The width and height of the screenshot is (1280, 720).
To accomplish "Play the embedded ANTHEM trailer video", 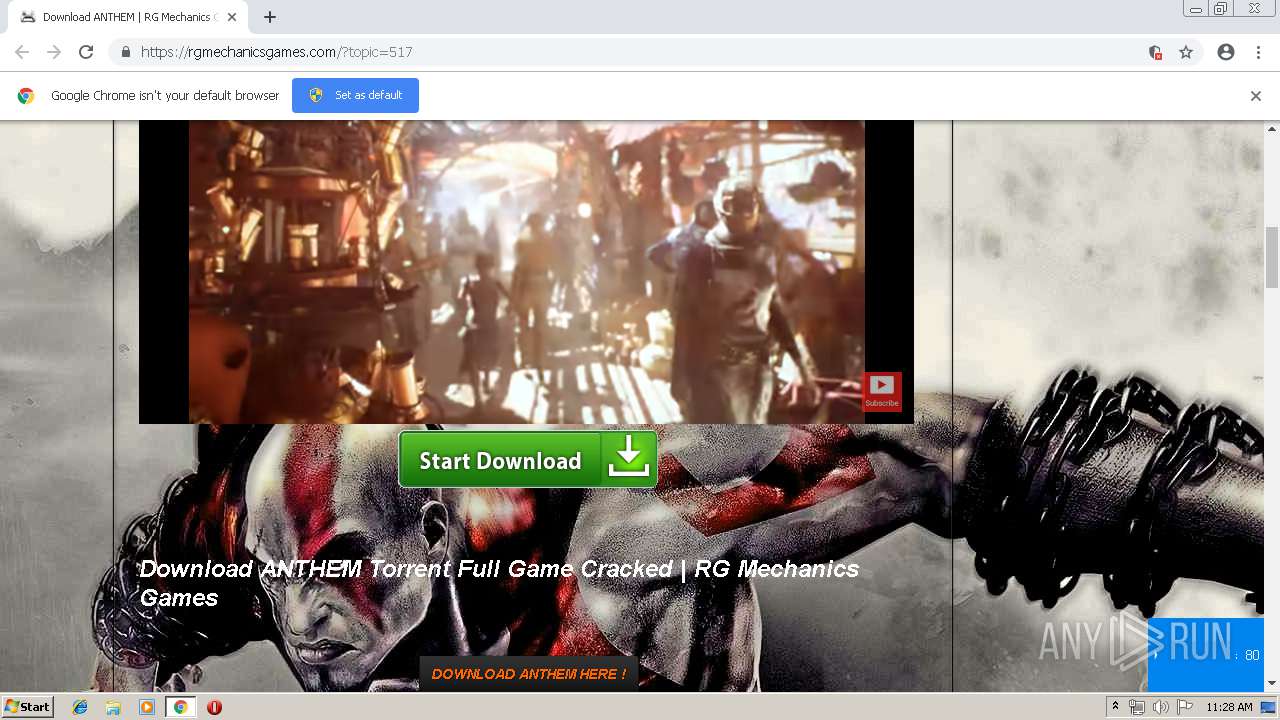I will tap(526, 272).
